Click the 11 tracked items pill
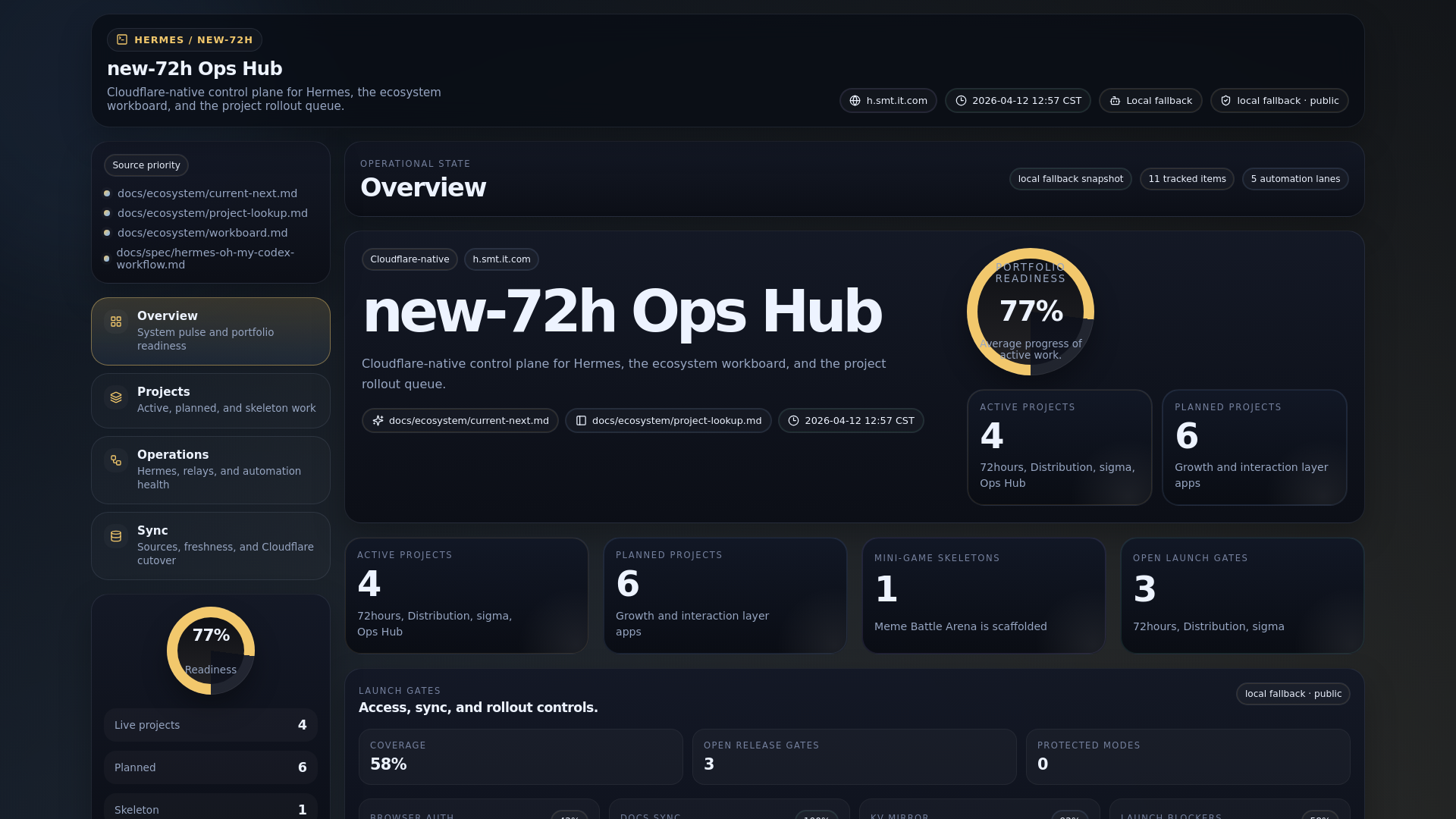This screenshot has height=819, width=1456. pyautogui.click(x=1187, y=179)
